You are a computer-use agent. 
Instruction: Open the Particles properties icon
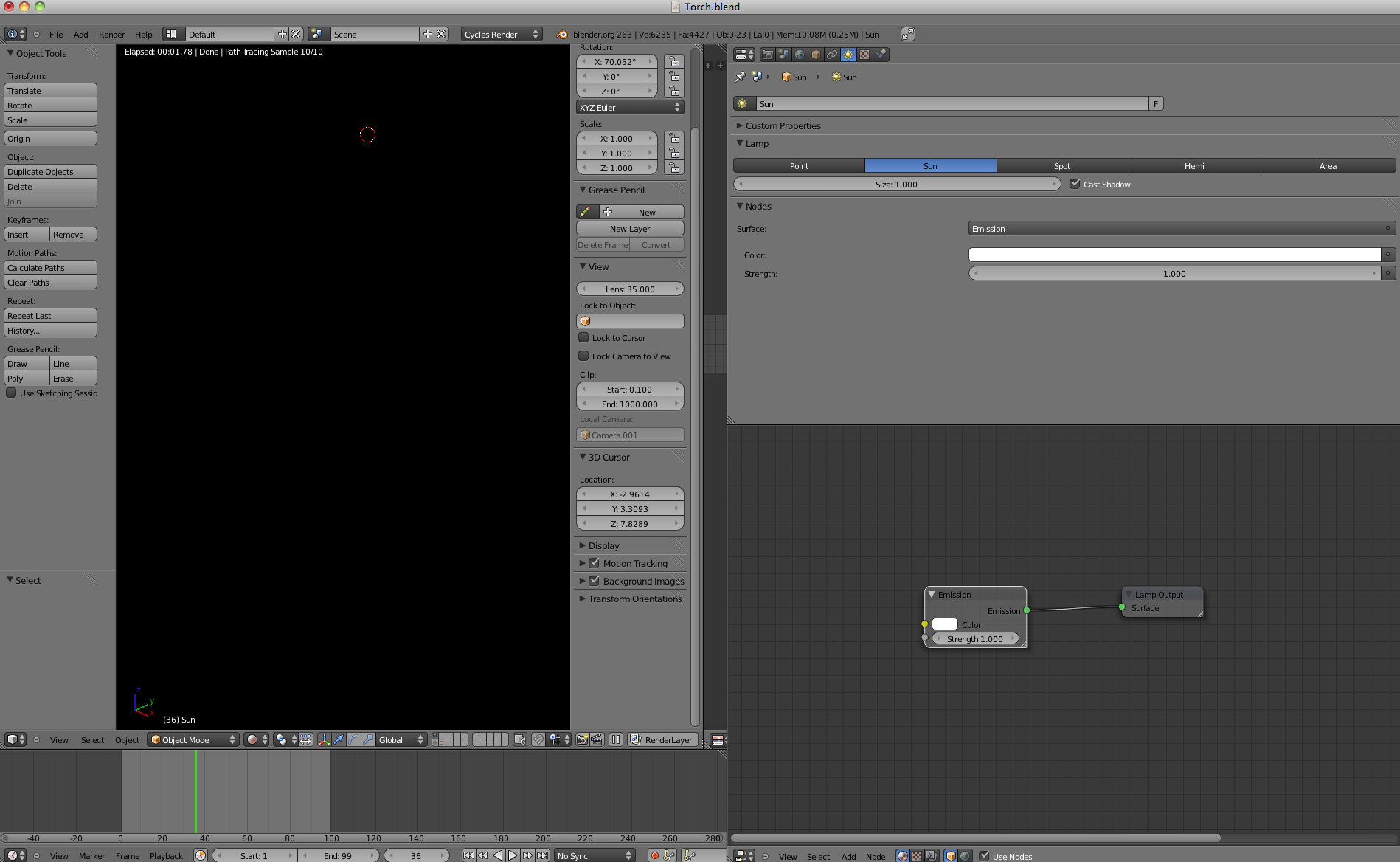point(881,55)
